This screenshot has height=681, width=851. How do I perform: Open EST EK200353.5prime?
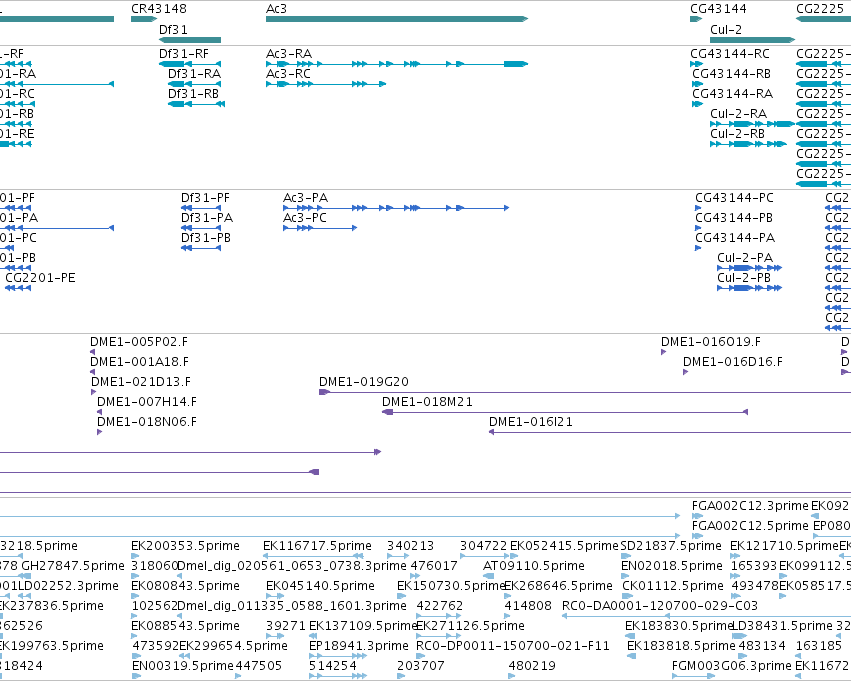pyautogui.click(x=185, y=546)
